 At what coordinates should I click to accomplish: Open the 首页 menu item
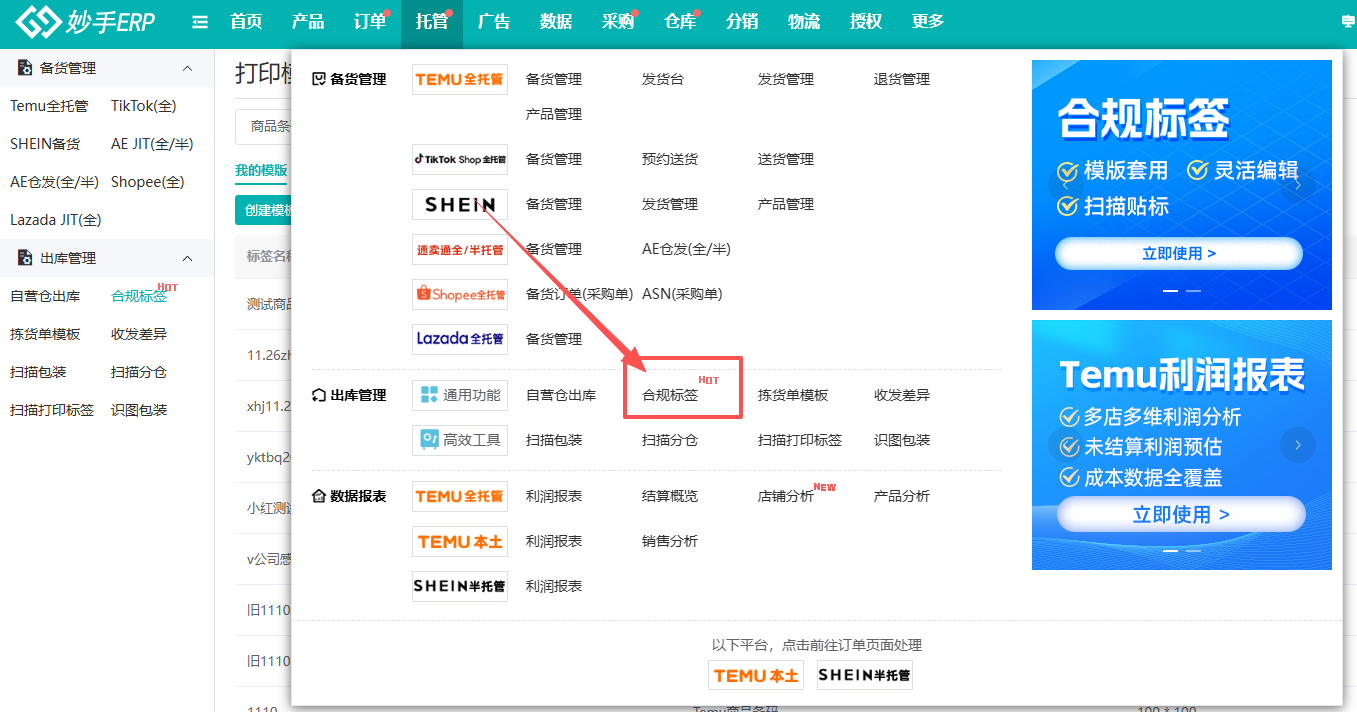point(245,20)
